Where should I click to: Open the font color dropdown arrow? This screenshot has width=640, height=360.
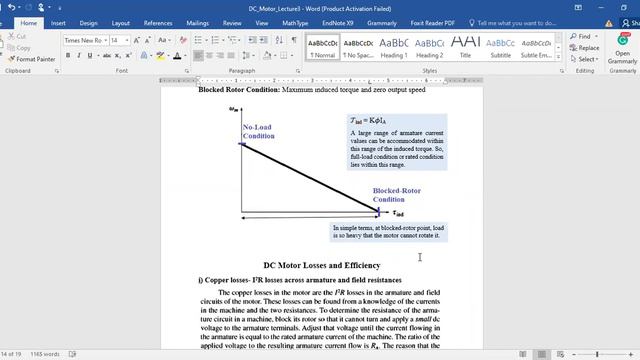point(185,56)
